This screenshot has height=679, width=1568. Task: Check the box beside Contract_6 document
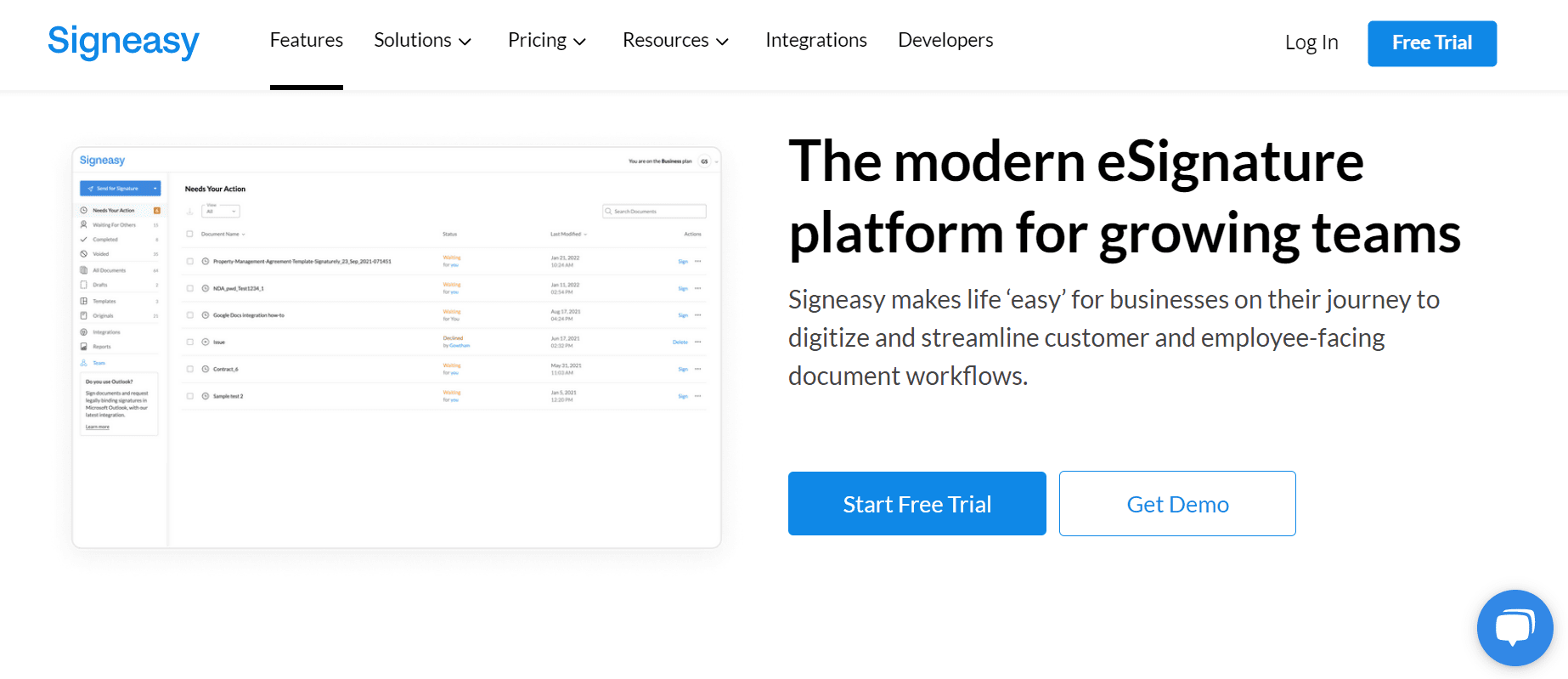(x=190, y=369)
